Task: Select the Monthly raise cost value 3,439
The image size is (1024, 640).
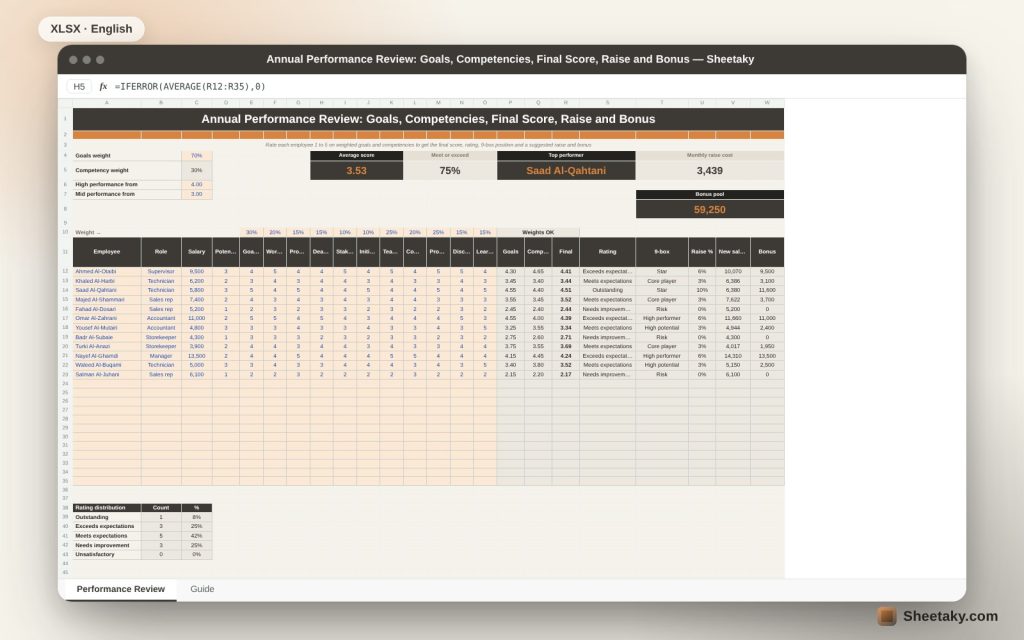Action: coord(710,170)
